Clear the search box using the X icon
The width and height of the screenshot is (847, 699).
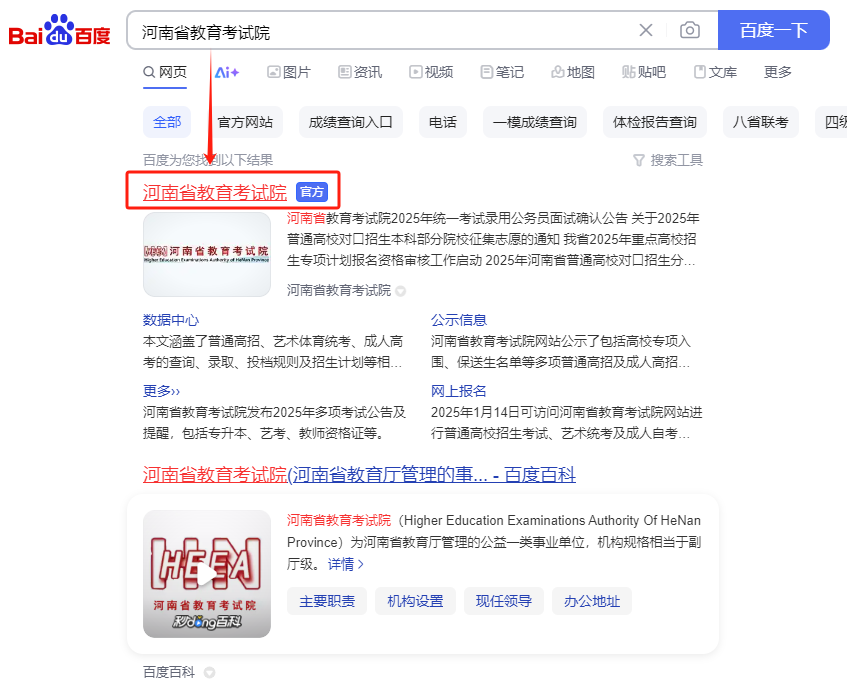click(646, 30)
